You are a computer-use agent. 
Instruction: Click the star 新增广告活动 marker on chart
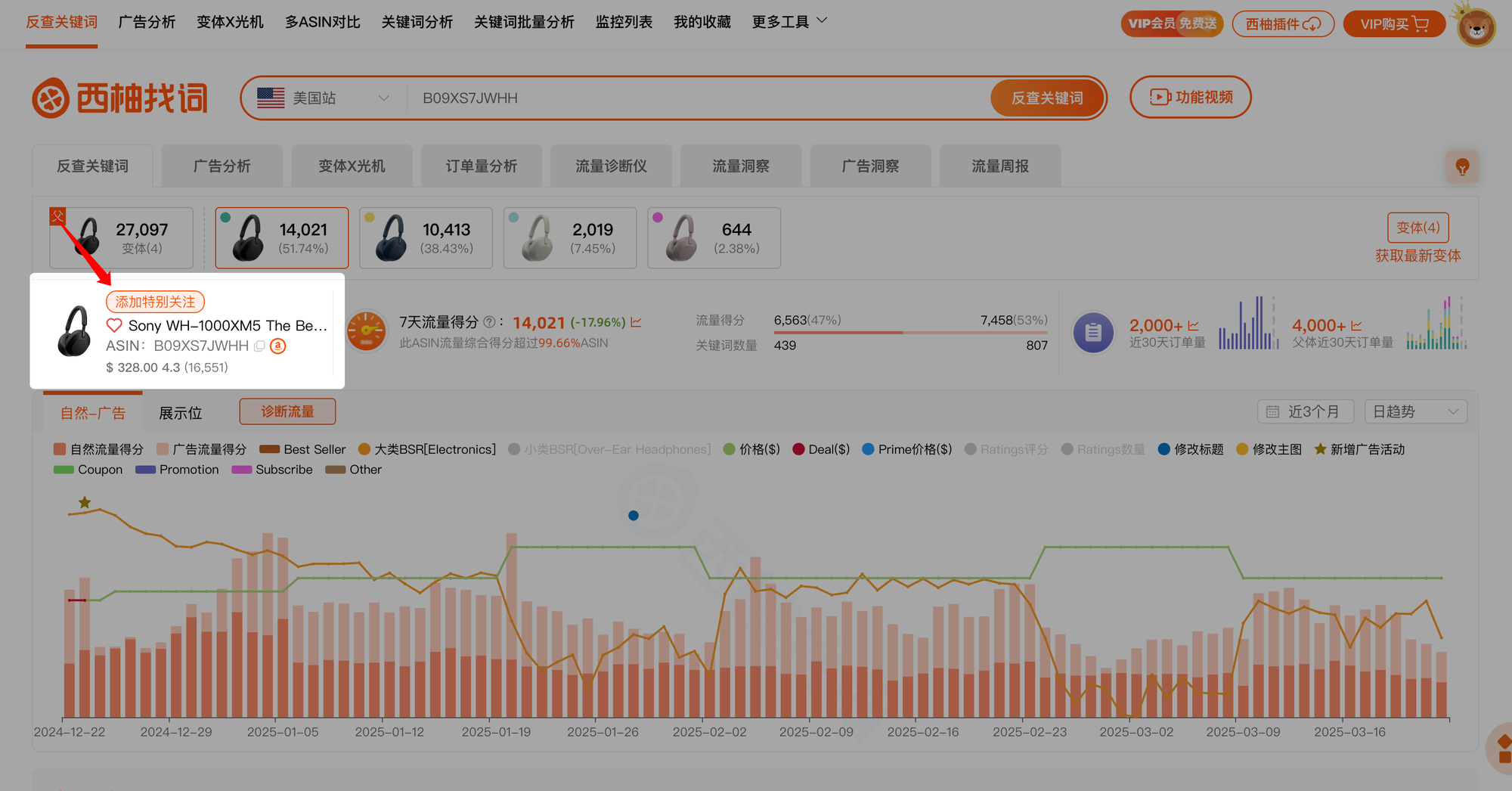(x=85, y=503)
